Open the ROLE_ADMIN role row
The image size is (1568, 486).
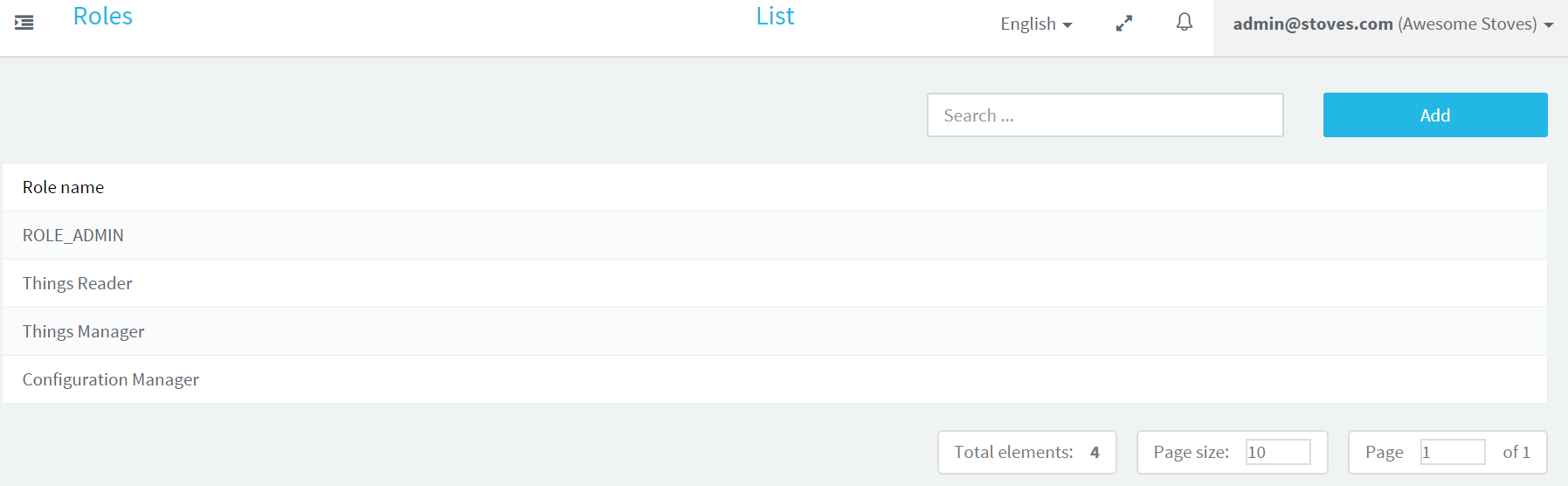point(775,235)
